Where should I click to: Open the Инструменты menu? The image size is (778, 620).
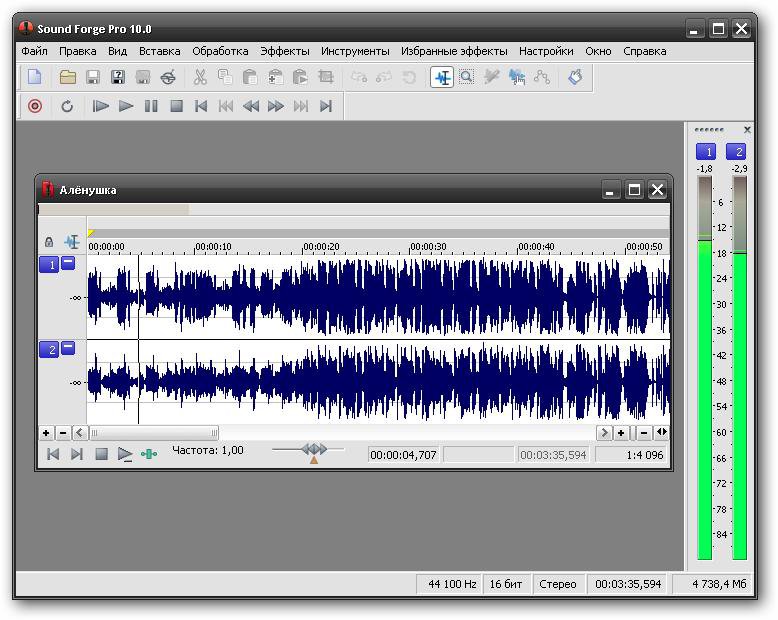click(355, 50)
